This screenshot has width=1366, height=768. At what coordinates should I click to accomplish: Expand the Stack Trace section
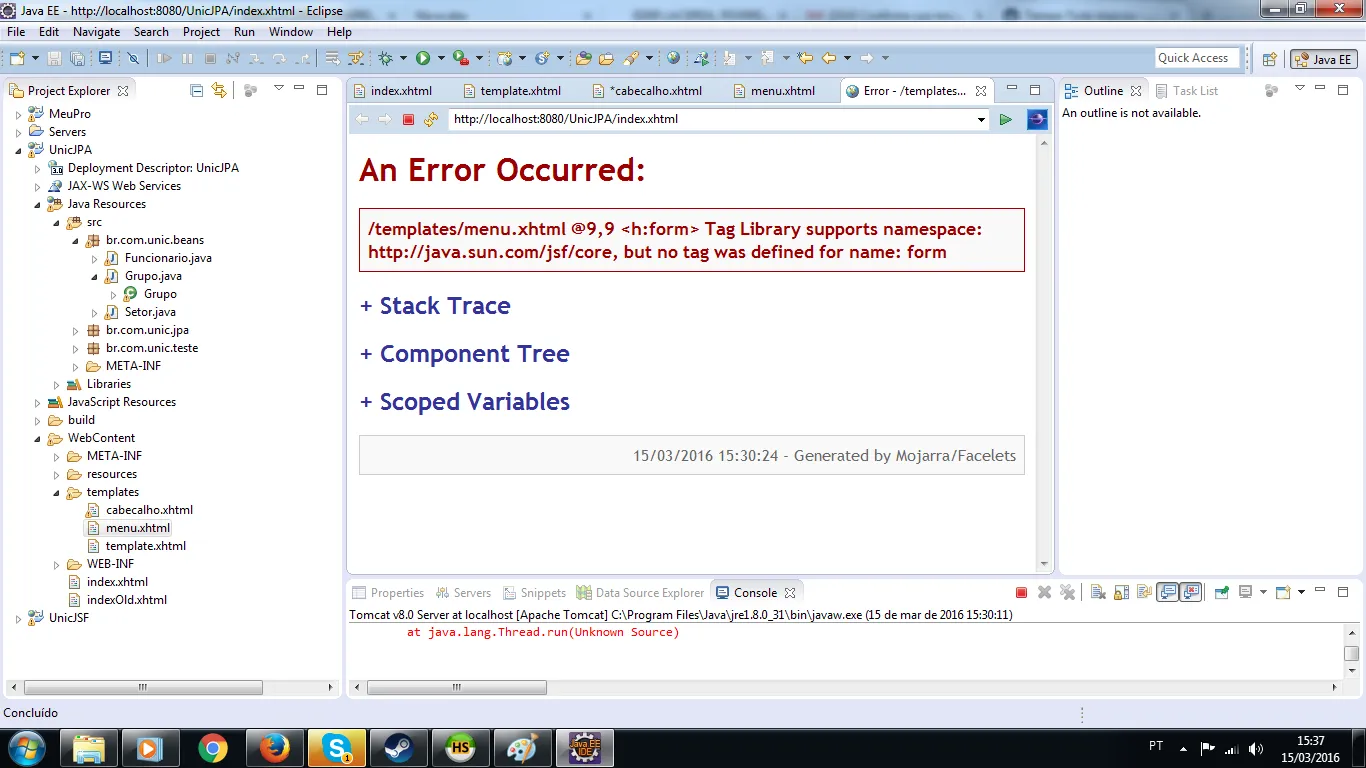[x=435, y=306]
